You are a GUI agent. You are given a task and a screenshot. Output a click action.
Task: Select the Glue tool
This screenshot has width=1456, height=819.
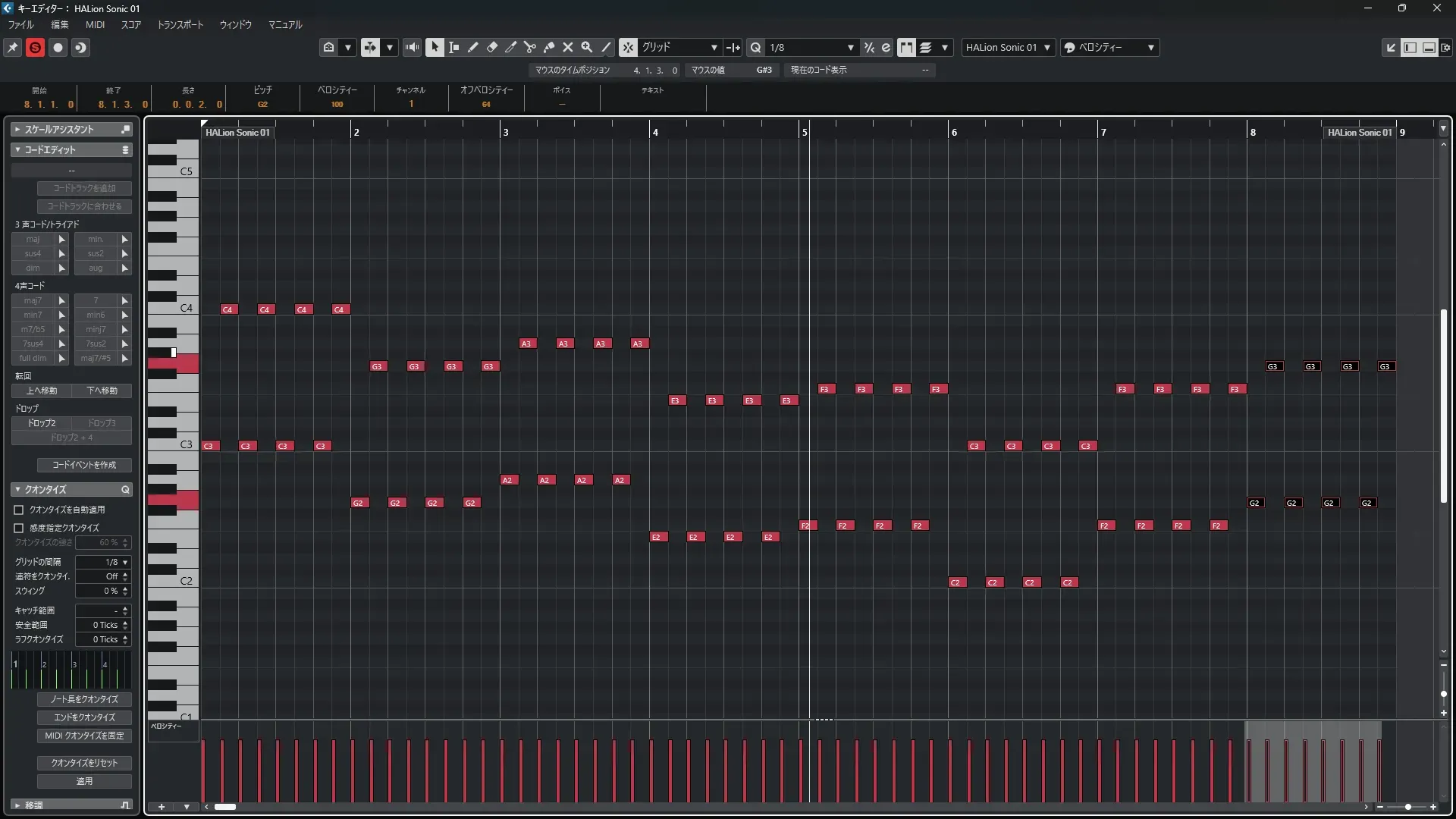point(549,47)
